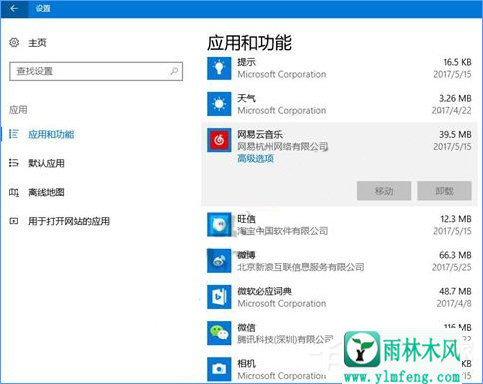Click the 2017/4/8 date
The height and width of the screenshot is (384, 483).
(454, 303)
